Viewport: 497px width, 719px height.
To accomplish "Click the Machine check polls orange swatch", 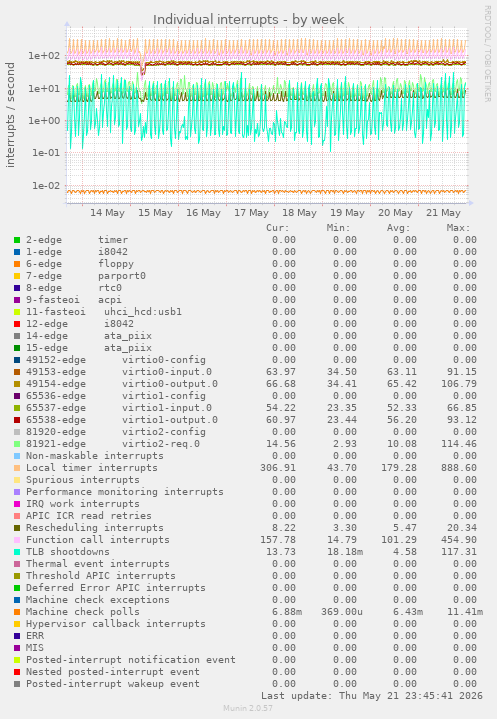I will coord(17,612).
